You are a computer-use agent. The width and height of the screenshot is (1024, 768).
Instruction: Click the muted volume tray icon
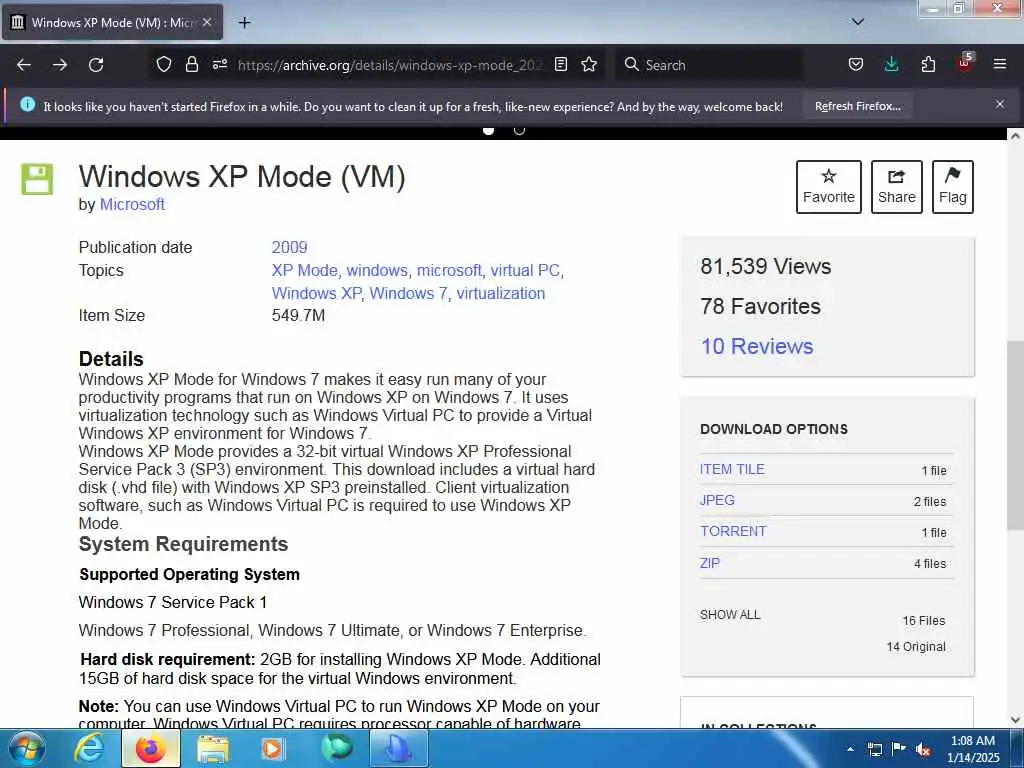tap(923, 750)
